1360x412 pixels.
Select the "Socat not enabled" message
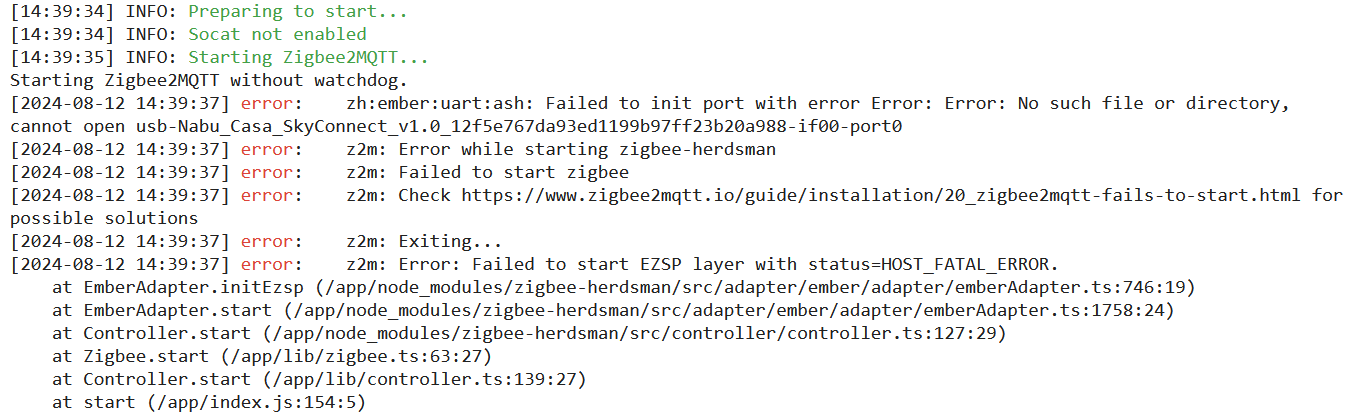coord(277,35)
